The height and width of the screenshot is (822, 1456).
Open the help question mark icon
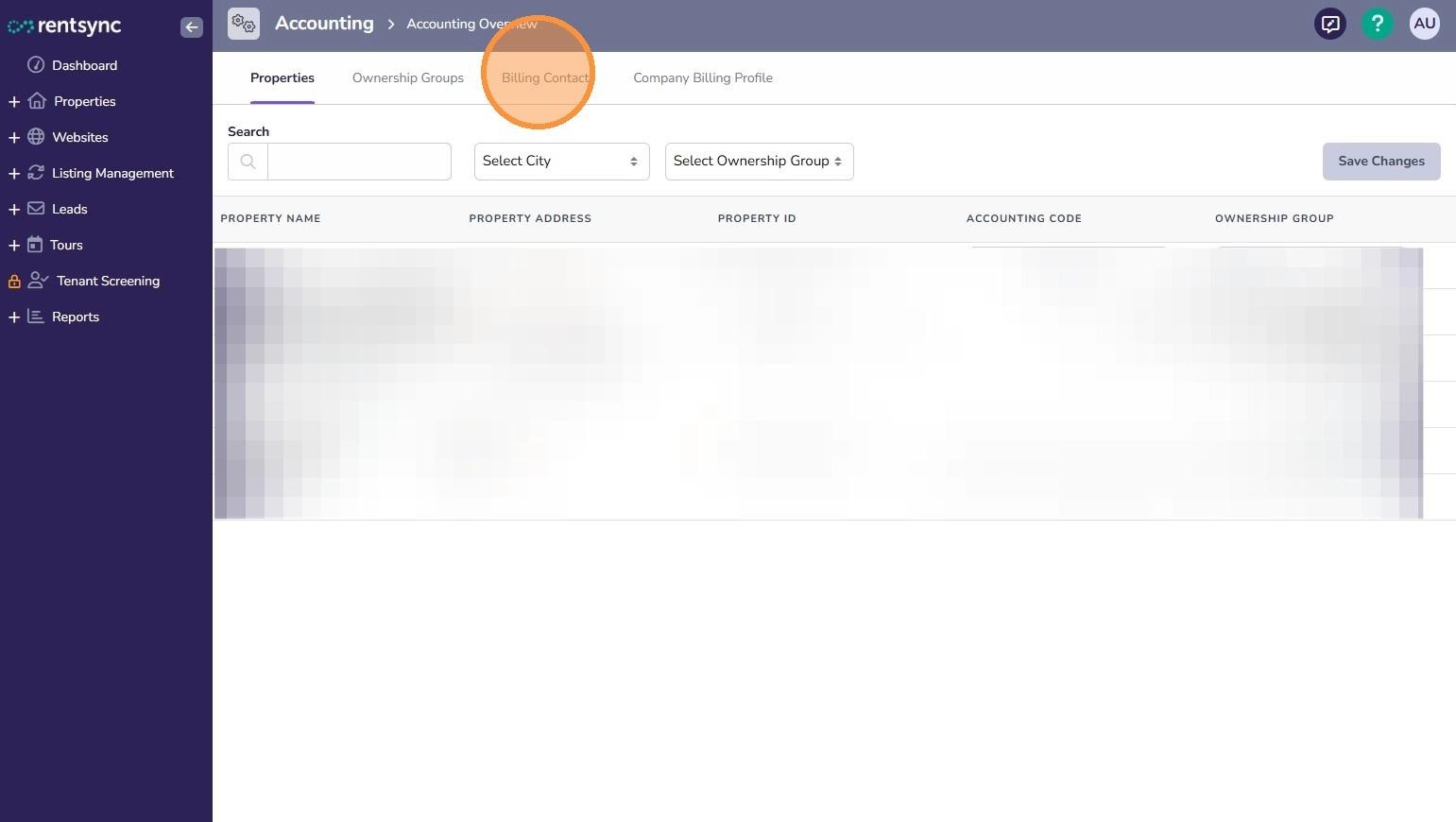[1378, 24]
